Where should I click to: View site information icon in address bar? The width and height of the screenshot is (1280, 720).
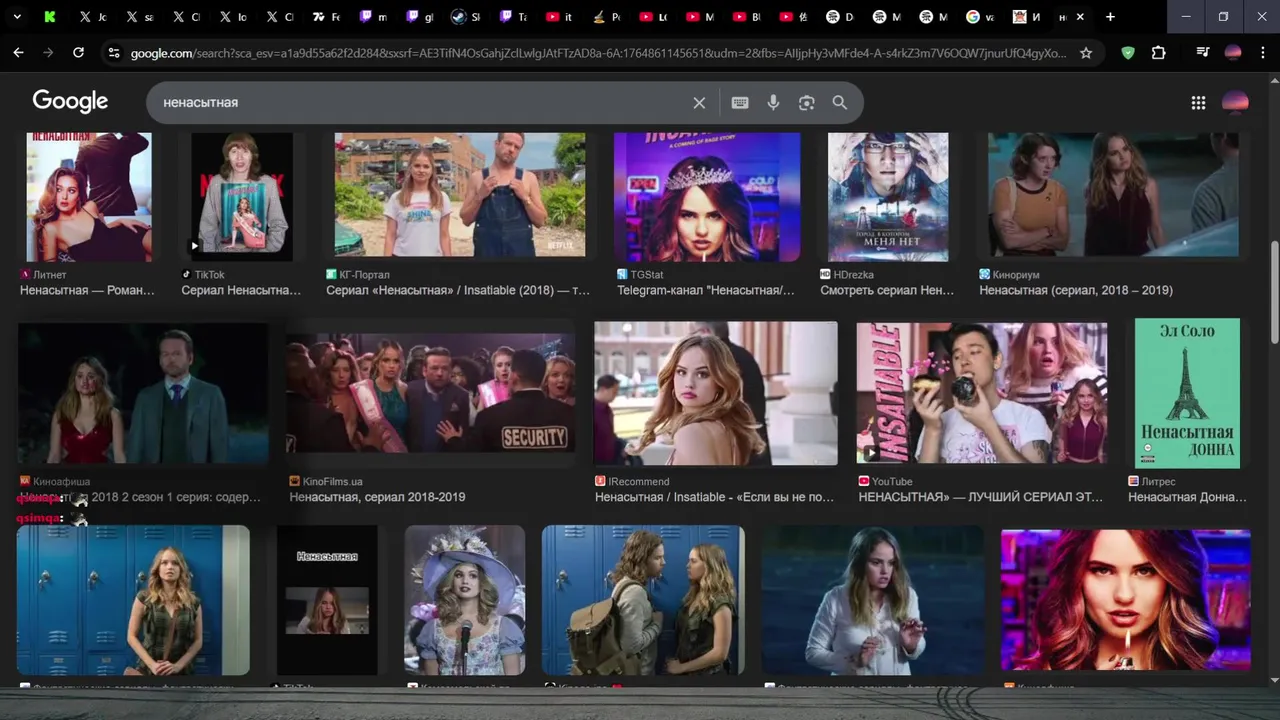(x=114, y=53)
